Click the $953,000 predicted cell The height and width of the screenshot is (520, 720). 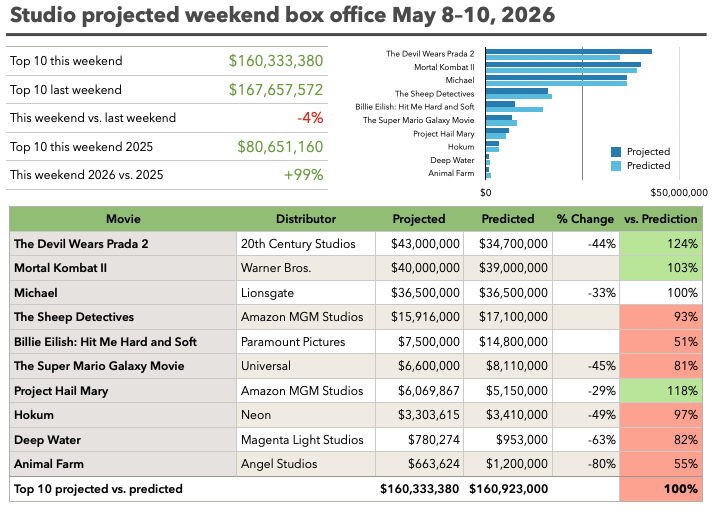(x=508, y=440)
